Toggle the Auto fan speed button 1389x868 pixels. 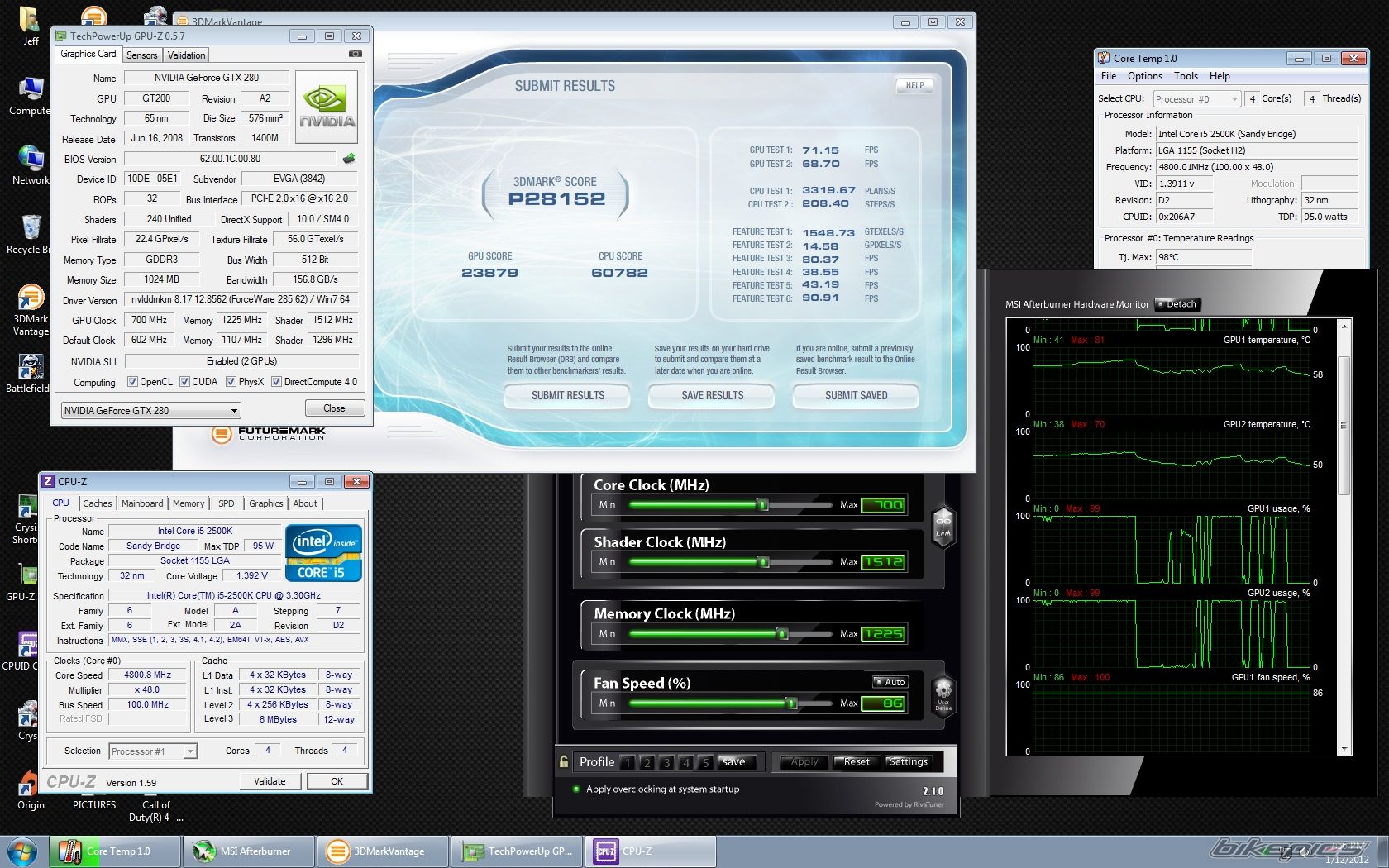890,682
